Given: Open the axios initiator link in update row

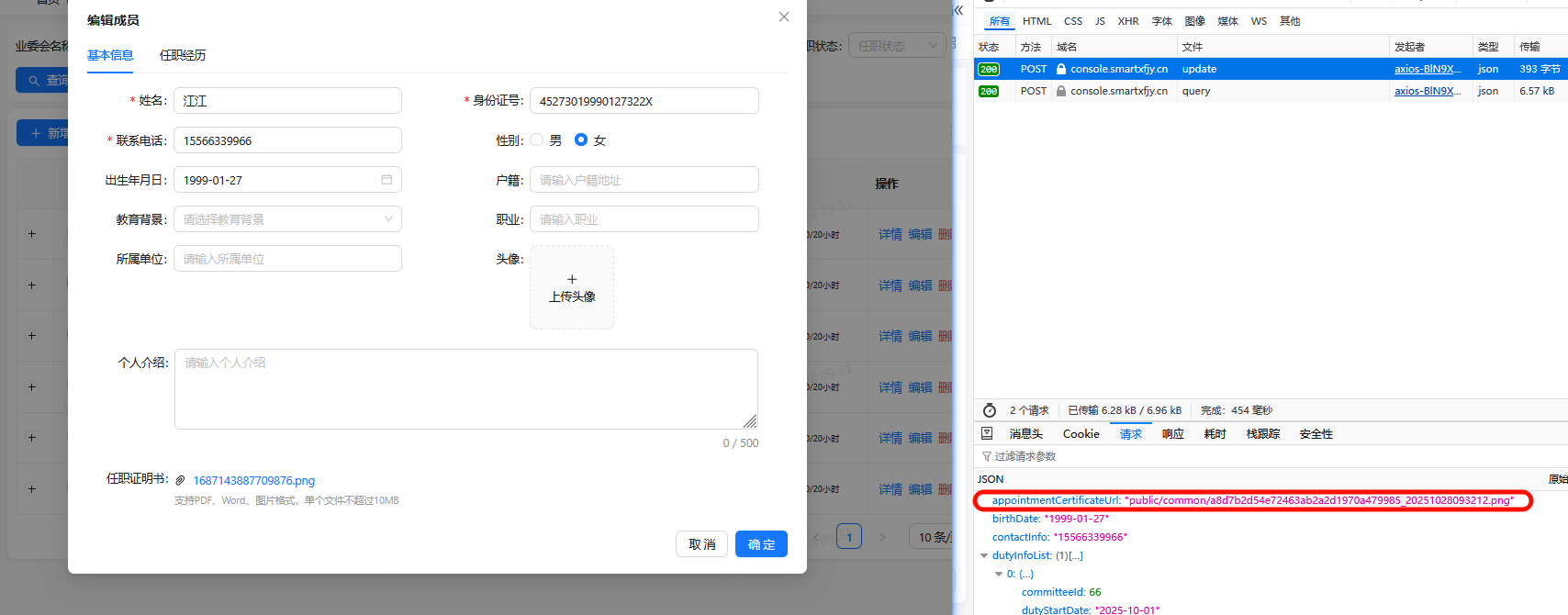Looking at the screenshot, I should (1428, 69).
